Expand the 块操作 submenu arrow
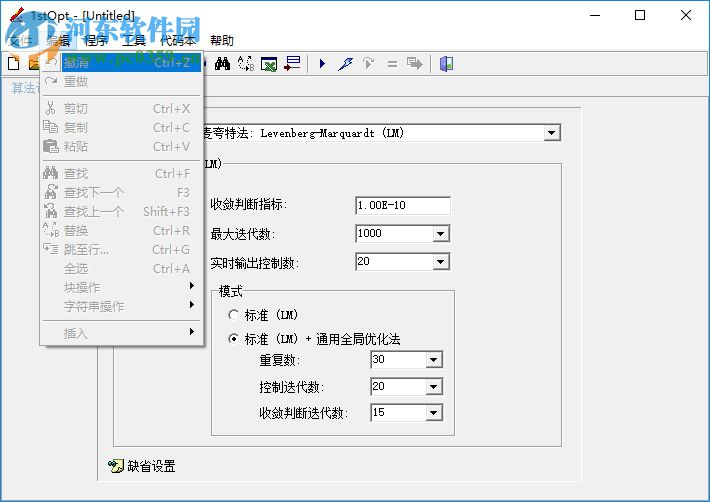The width and height of the screenshot is (710, 502). pos(192,286)
